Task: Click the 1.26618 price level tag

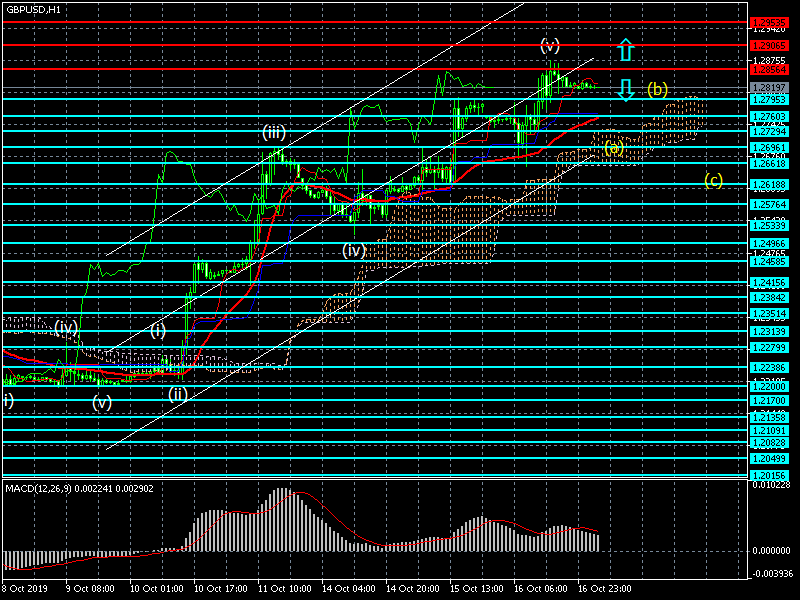Action: coord(769,163)
